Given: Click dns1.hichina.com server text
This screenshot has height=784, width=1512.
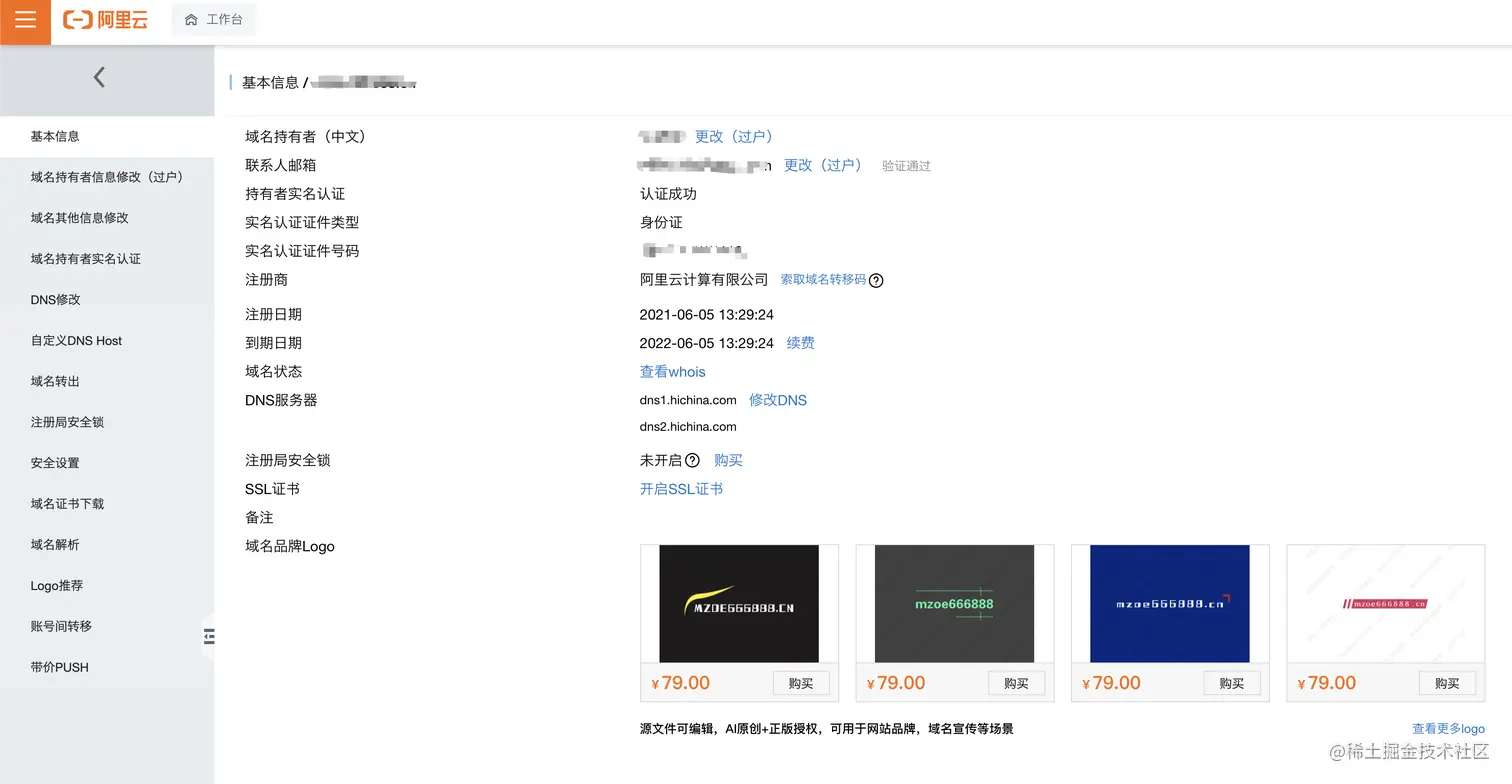Looking at the screenshot, I should (x=688, y=400).
